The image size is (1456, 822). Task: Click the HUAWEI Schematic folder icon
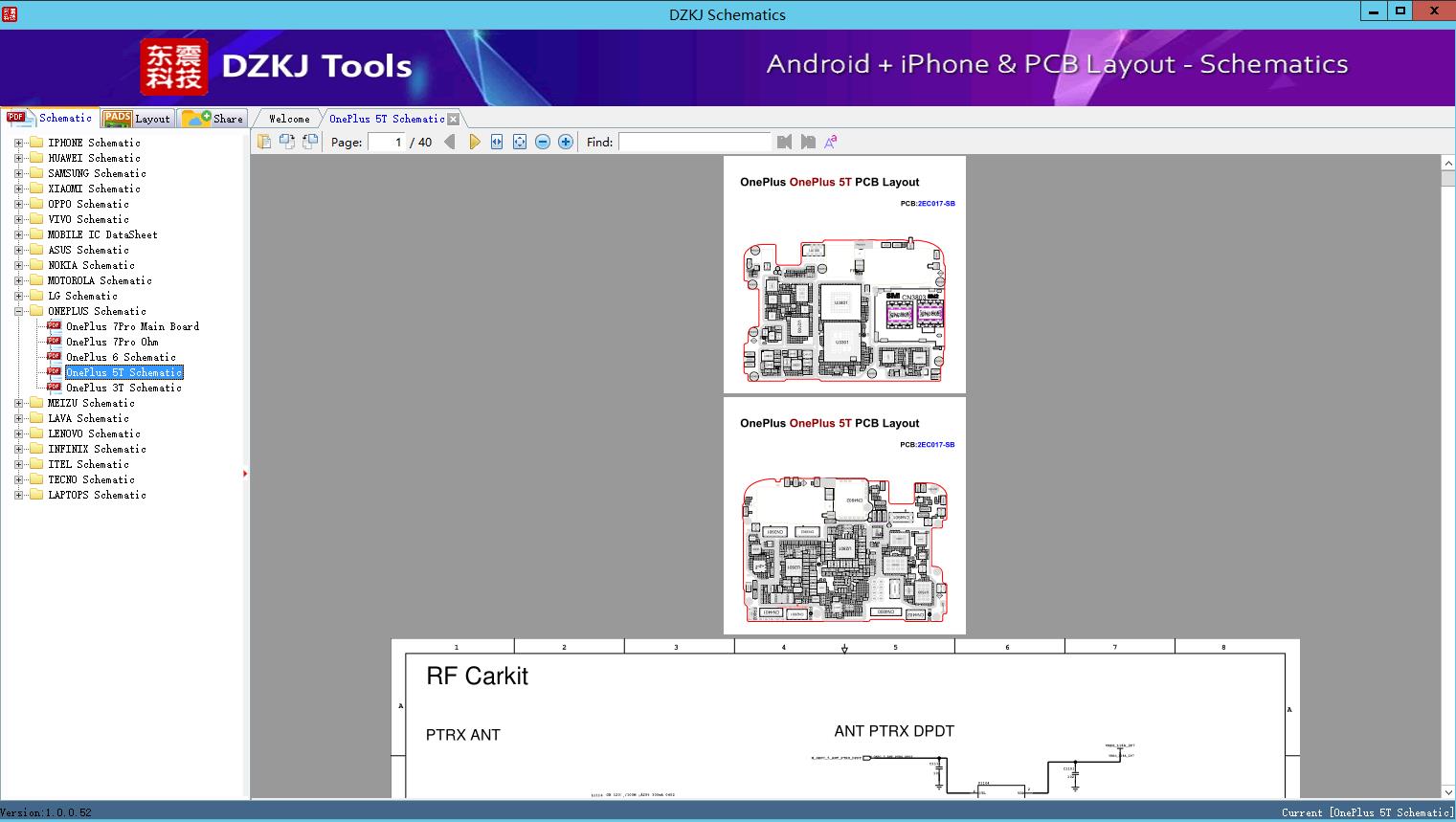pyautogui.click(x=36, y=158)
